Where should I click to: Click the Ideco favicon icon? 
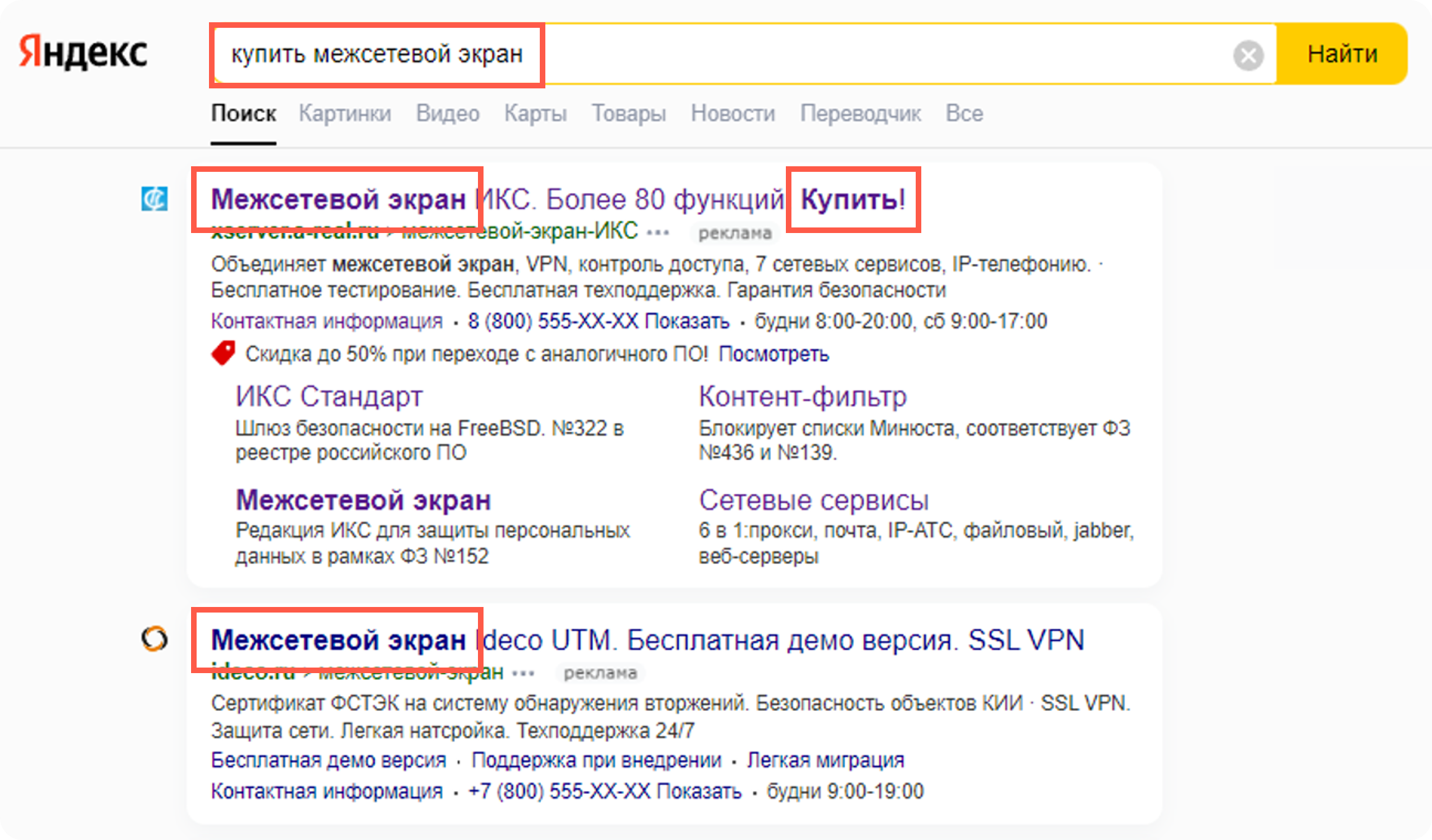pyautogui.click(x=154, y=638)
